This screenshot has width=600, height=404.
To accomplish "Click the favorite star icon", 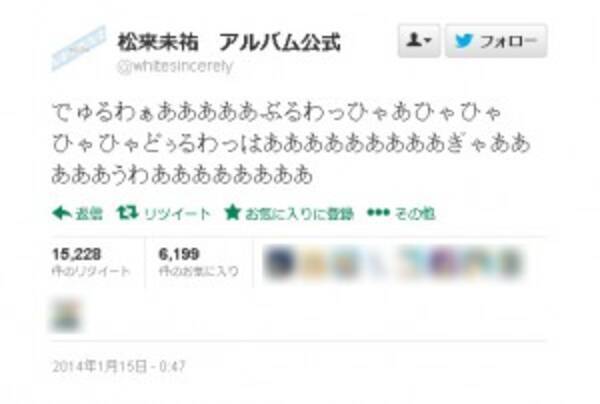I will click(x=232, y=213).
